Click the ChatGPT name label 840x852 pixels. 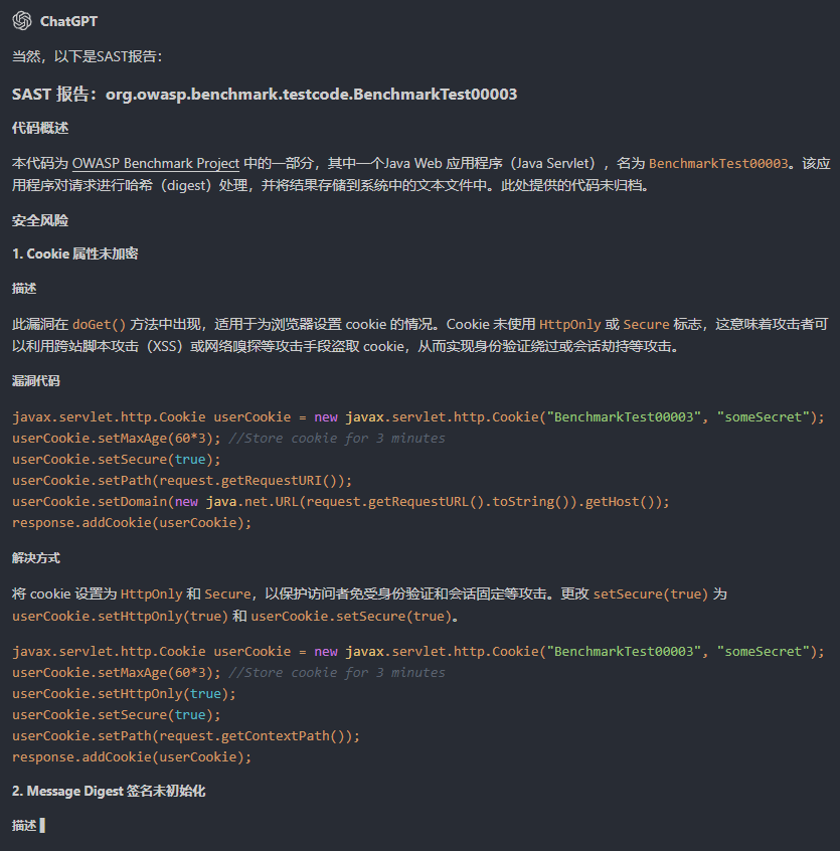(x=69, y=21)
